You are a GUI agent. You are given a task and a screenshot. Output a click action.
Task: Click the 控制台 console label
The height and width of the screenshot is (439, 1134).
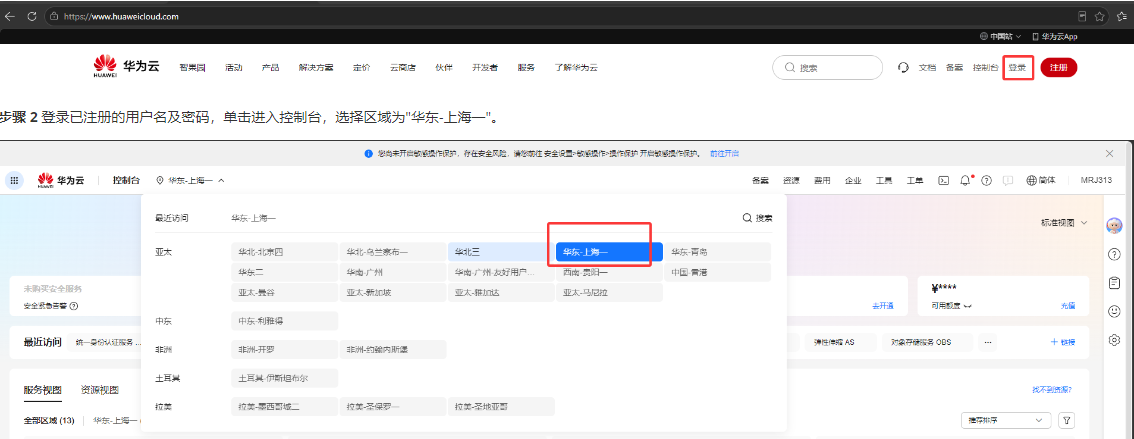point(126,180)
